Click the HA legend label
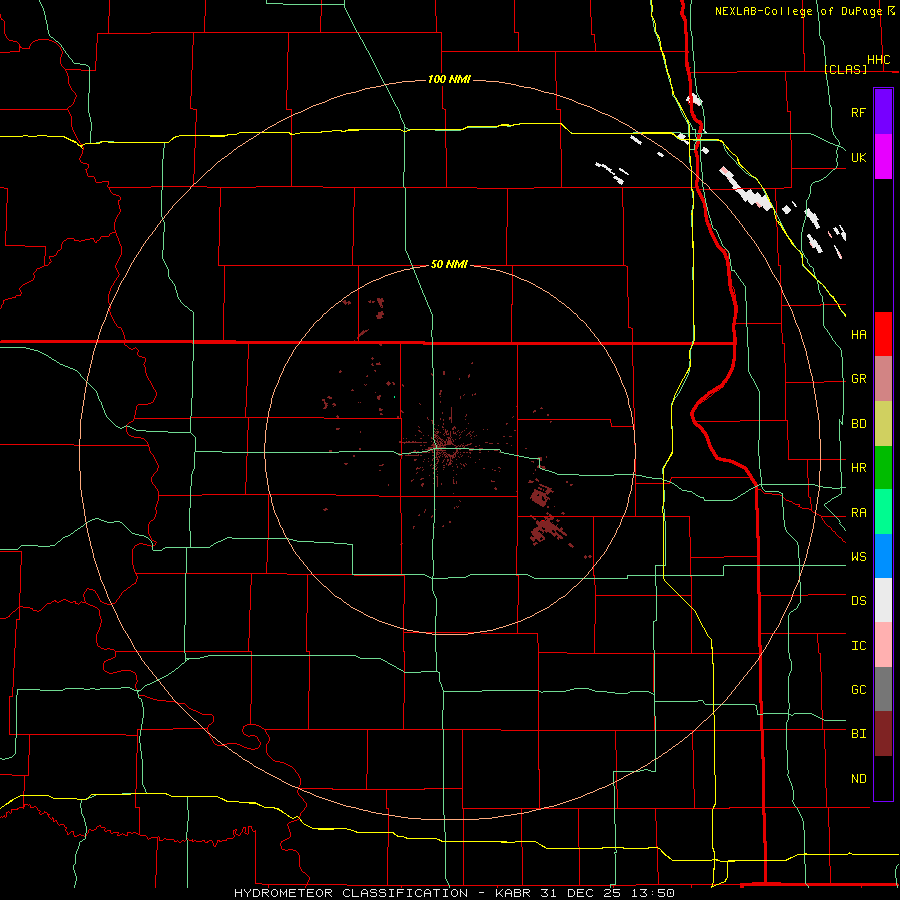Image resolution: width=900 pixels, height=900 pixels. coord(858,334)
